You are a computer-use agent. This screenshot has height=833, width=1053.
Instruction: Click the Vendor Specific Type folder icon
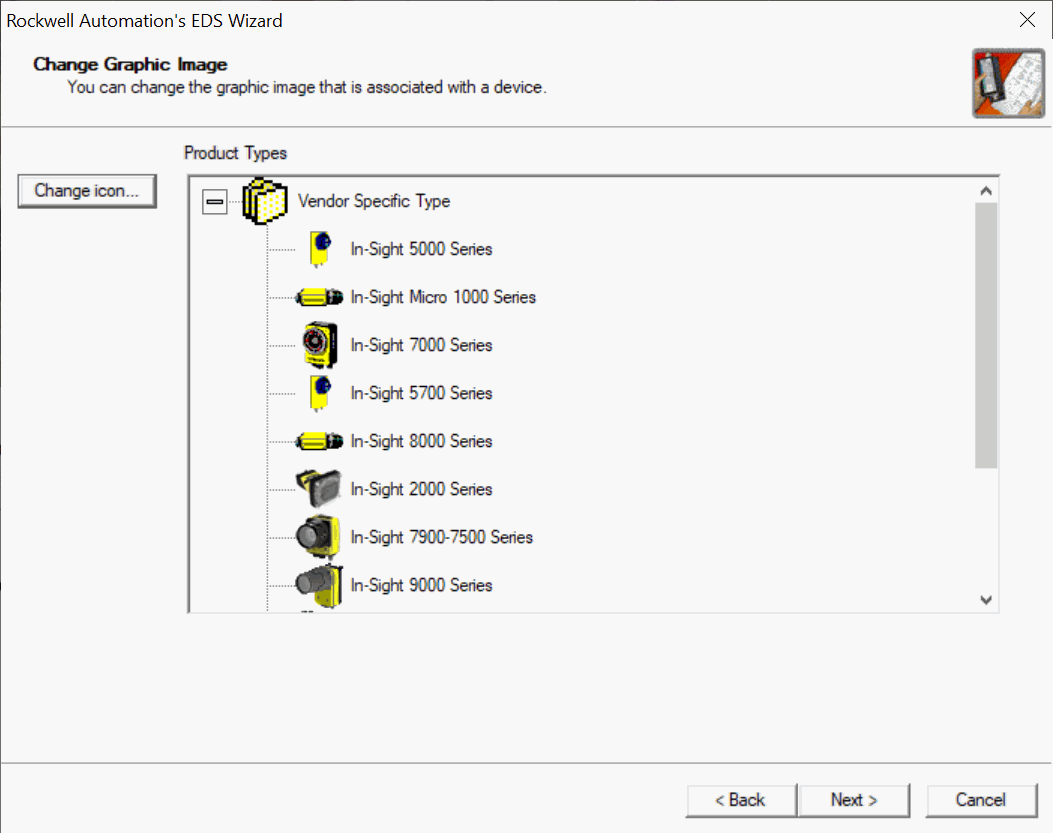(265, 201)
